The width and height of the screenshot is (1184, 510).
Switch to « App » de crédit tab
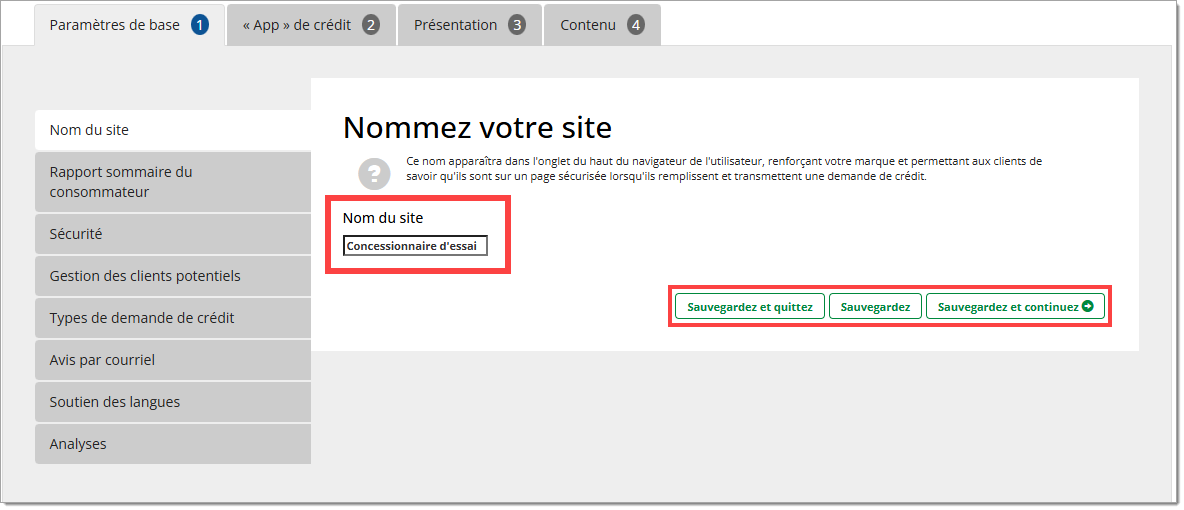(x=297, y=25)
